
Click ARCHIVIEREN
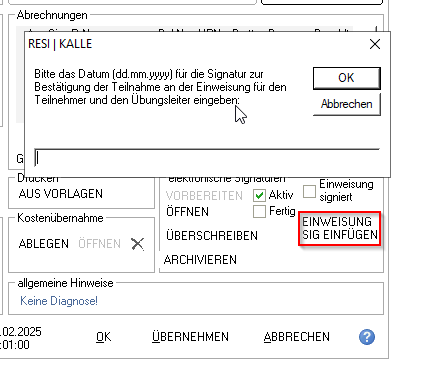click(x=200, y=260)
